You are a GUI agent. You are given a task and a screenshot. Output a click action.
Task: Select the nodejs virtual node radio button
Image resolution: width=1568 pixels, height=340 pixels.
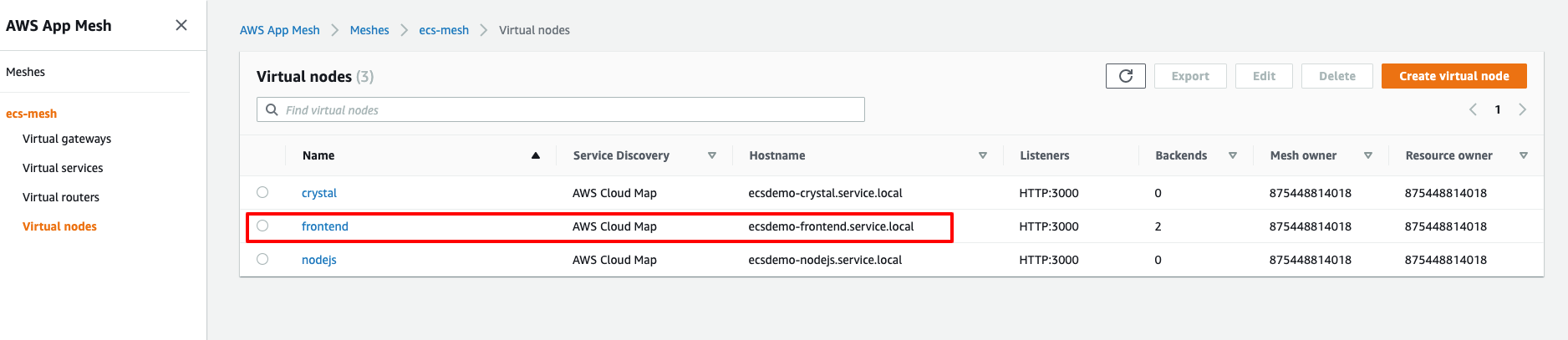[x=262, y=259]
